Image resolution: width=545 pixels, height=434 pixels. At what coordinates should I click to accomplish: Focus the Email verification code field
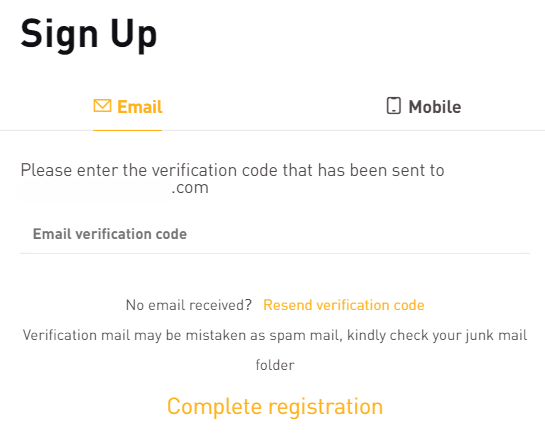click(275, 234)
